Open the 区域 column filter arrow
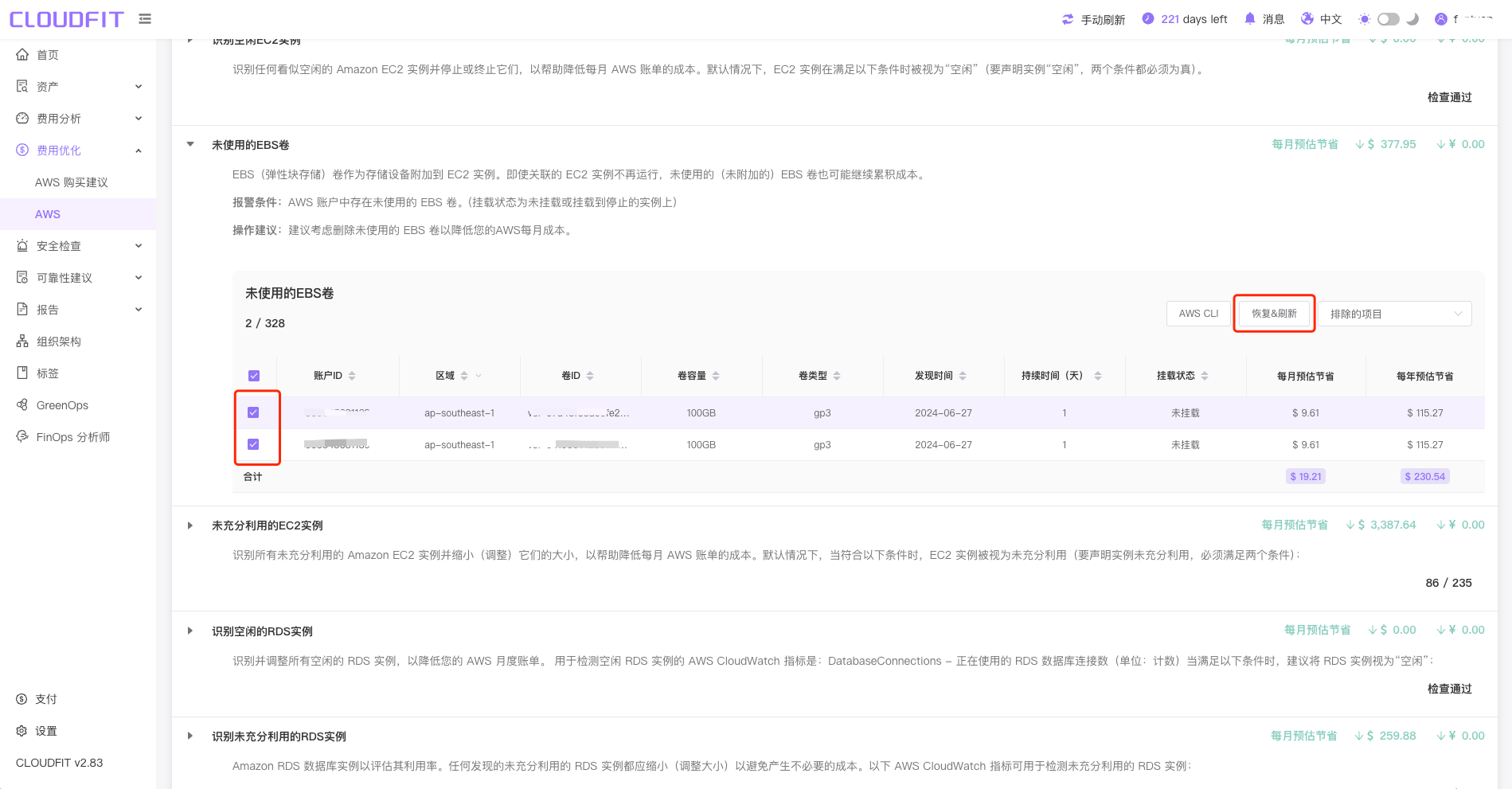 [x=479, y=376]
